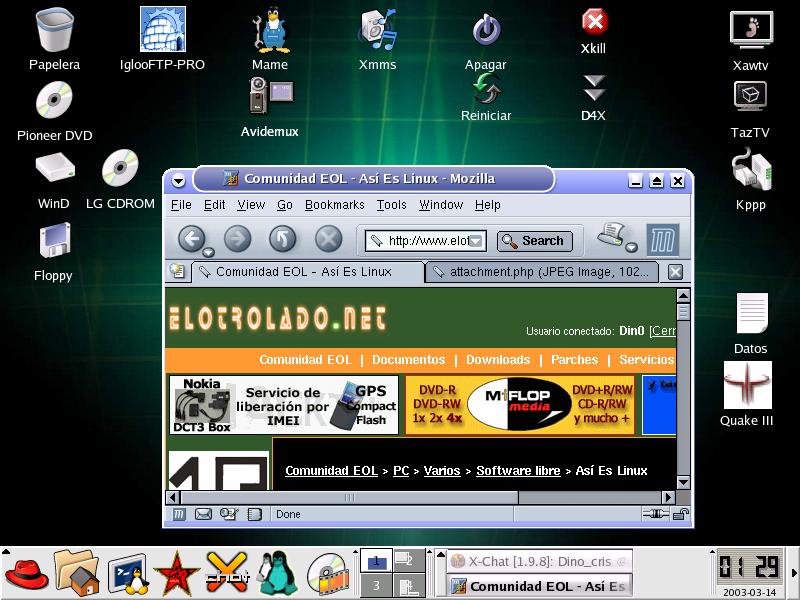Open the Mame desktop icon
The width and height of the screenshot is (800, 600).
click(271, 31)
